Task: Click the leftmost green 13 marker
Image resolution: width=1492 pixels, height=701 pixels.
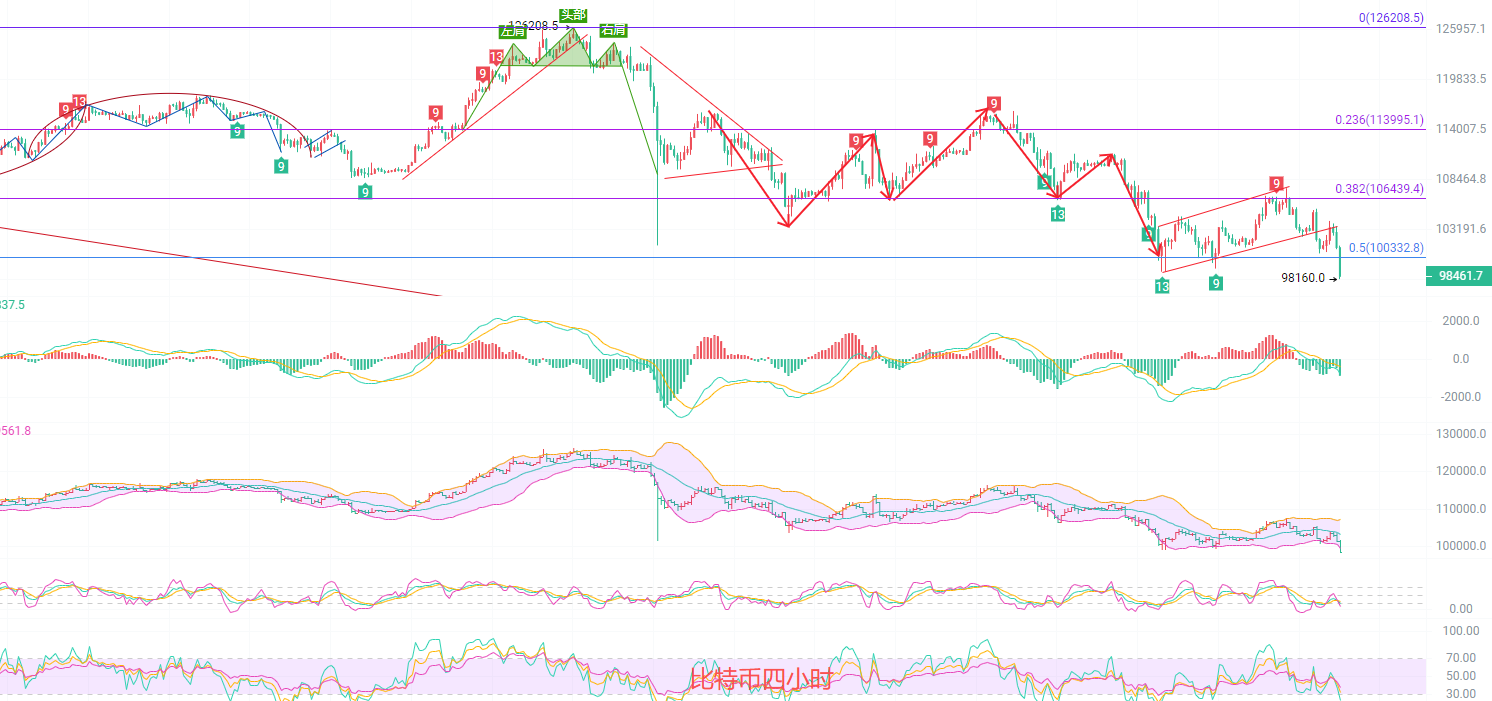Action: tap(1058, 213)
